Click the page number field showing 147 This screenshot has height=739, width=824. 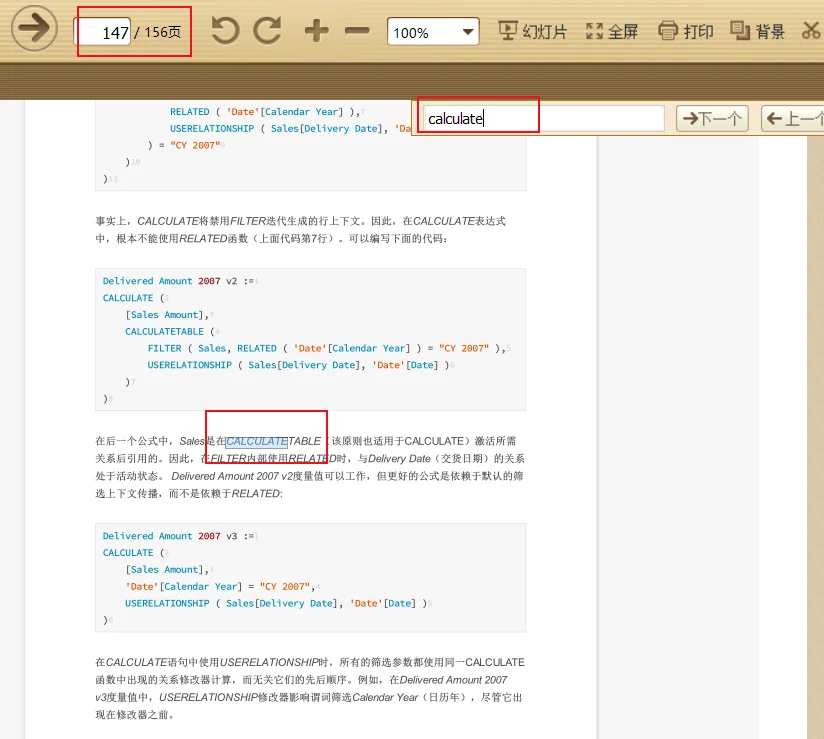(x=102, y=32)
